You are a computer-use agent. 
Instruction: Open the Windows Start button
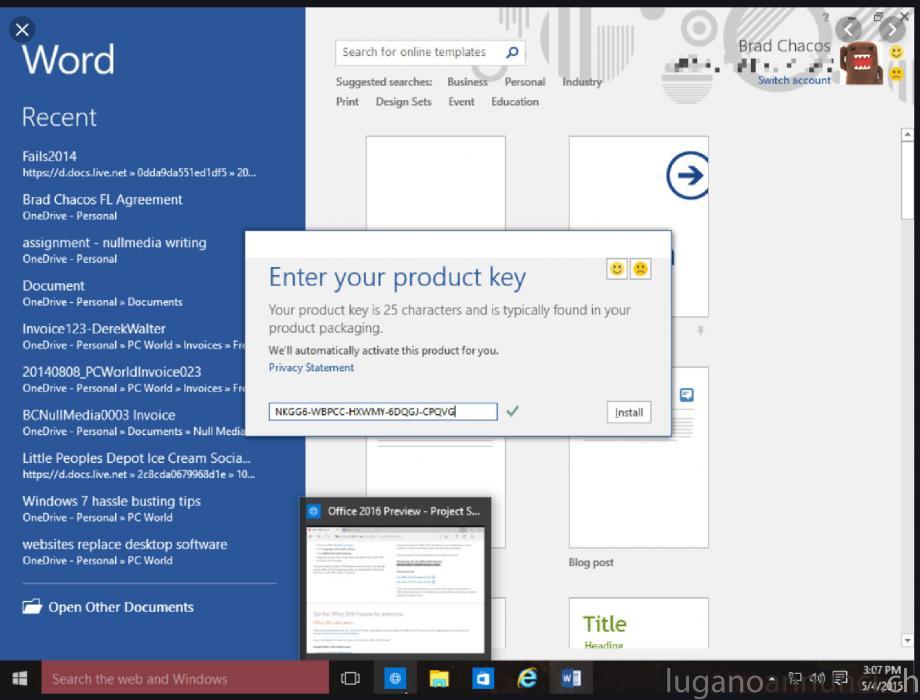tap(20, 679)
